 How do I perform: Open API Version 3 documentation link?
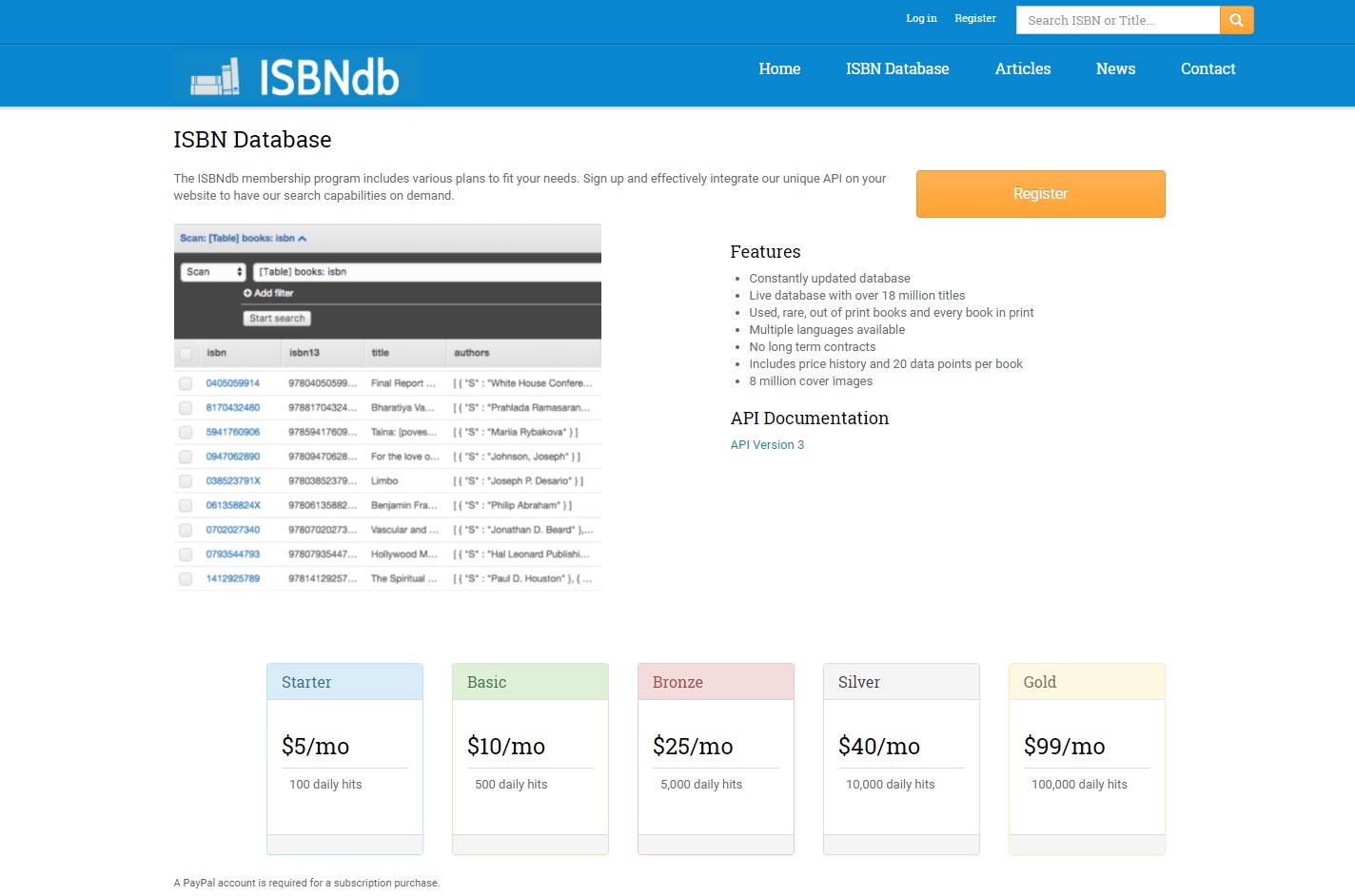coord(767,444)
